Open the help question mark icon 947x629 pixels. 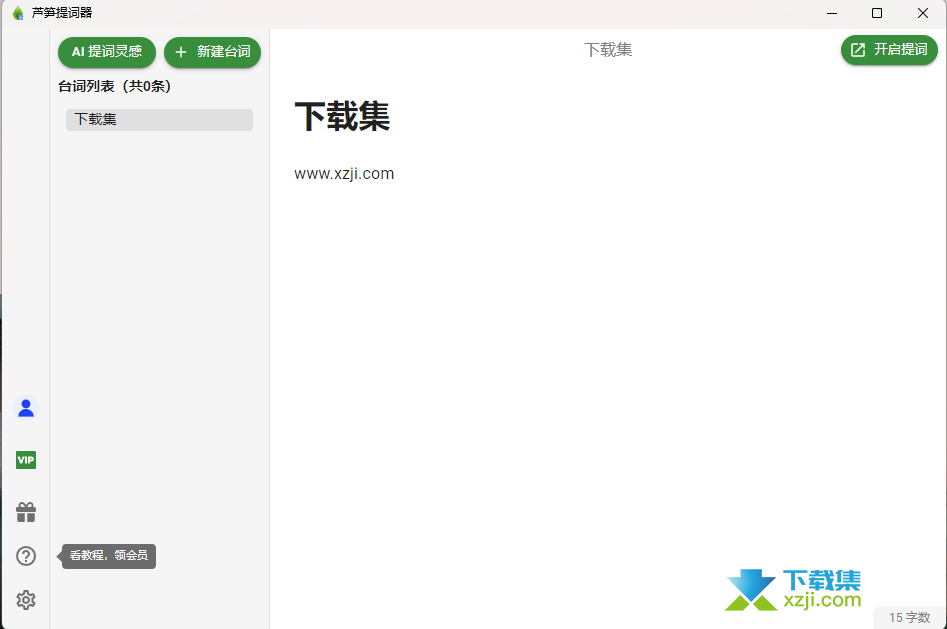point(26,556)
